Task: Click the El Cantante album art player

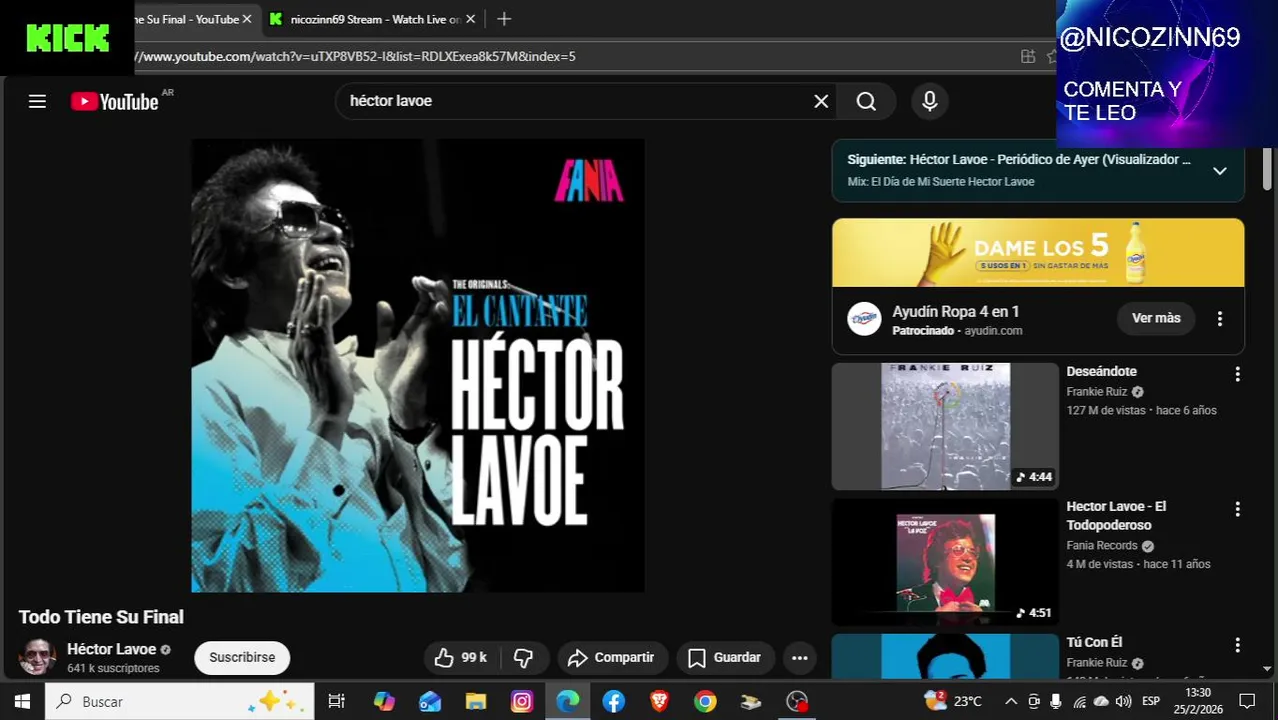Action: coord(418,365)
